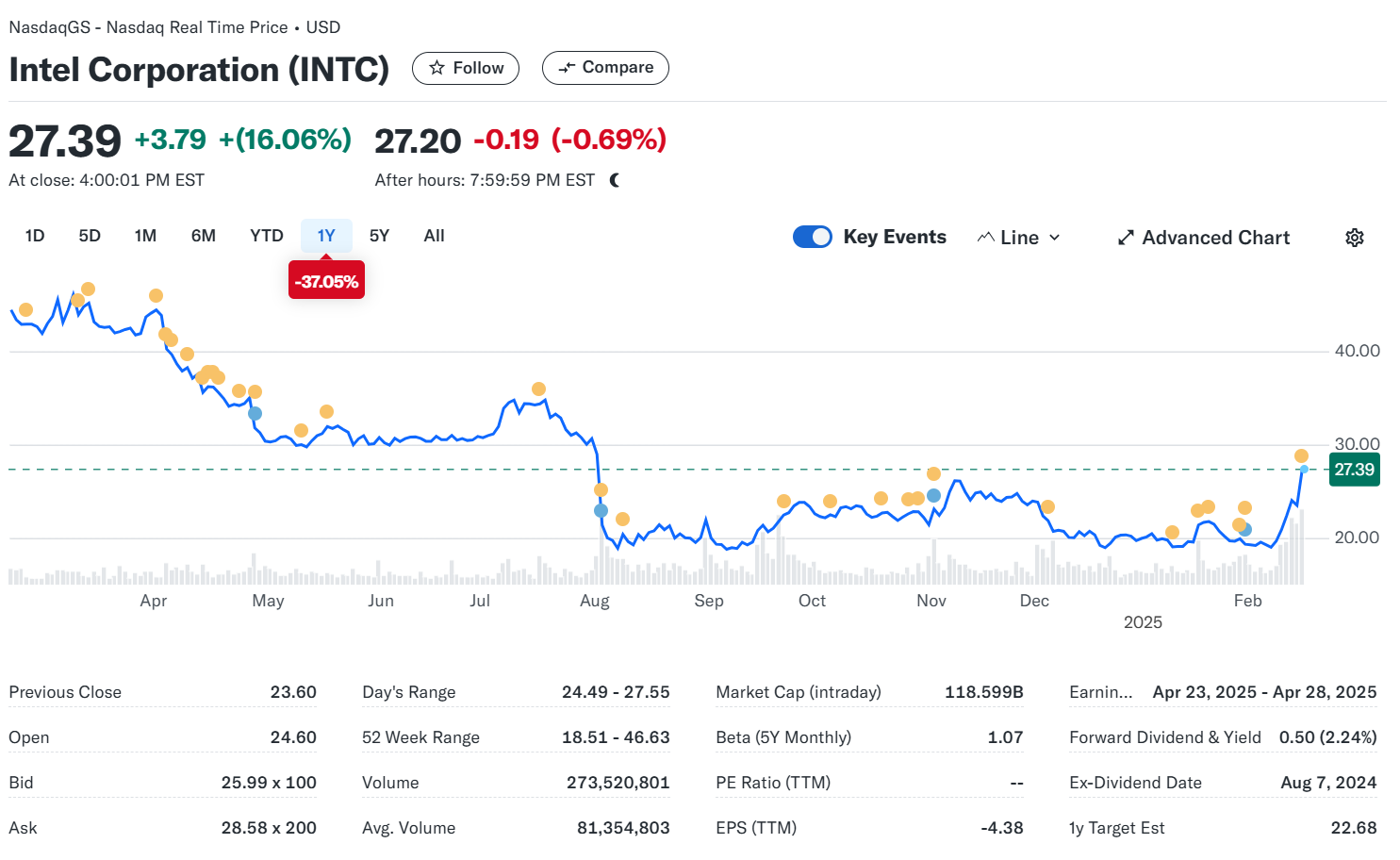Click the Market Cap value 118.599B

click(984, 692)
